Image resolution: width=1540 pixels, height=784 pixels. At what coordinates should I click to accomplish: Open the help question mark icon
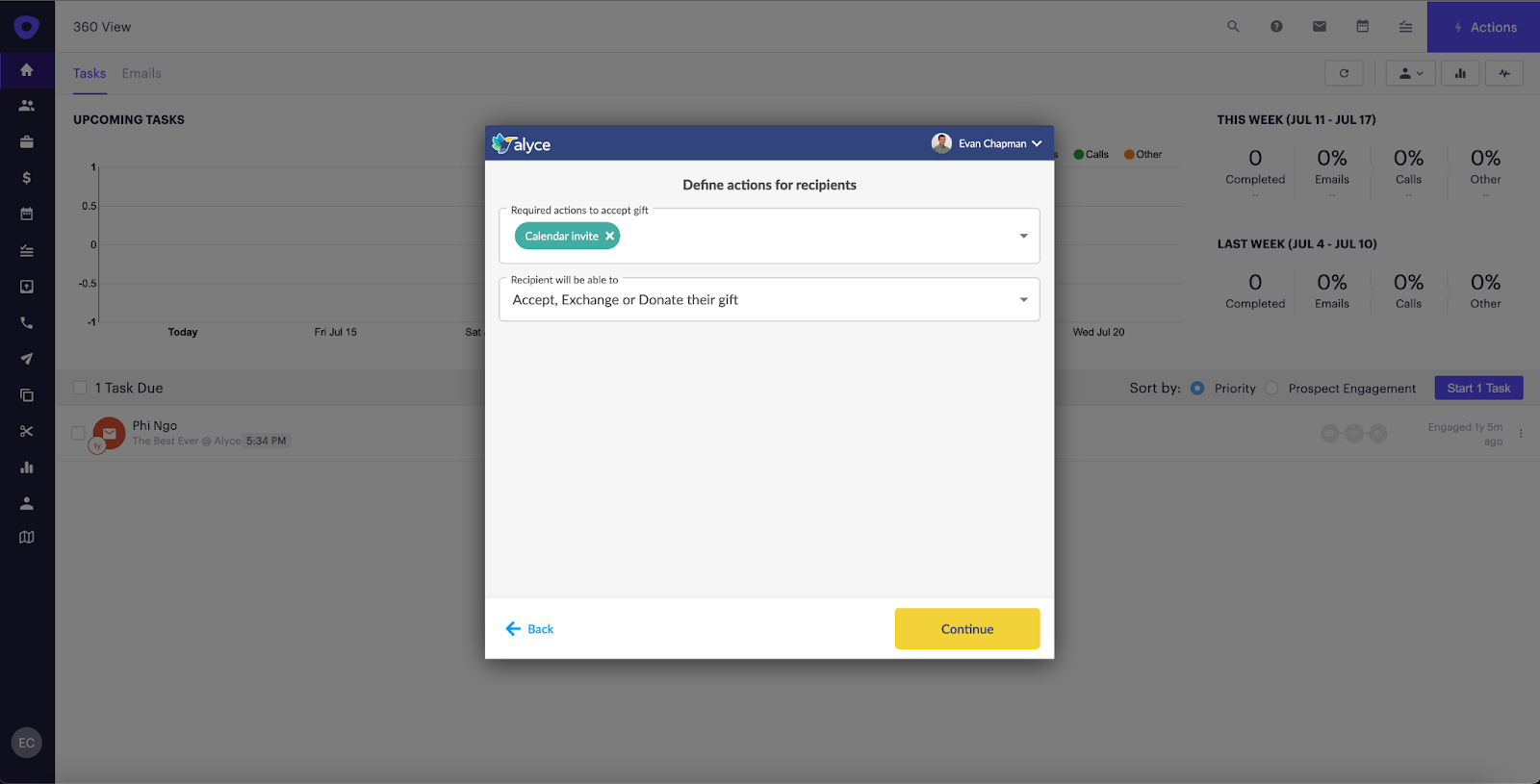point(1276,27)
